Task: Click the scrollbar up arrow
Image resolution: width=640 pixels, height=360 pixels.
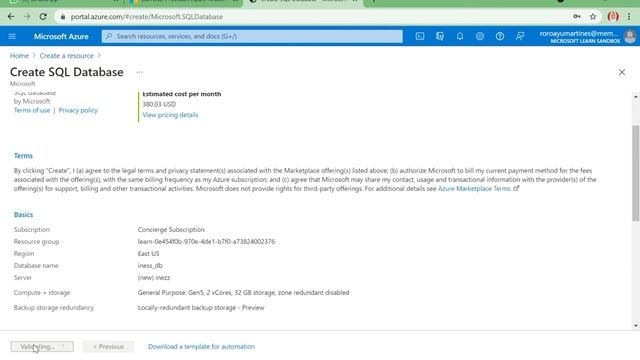Action: pos(636,97)
